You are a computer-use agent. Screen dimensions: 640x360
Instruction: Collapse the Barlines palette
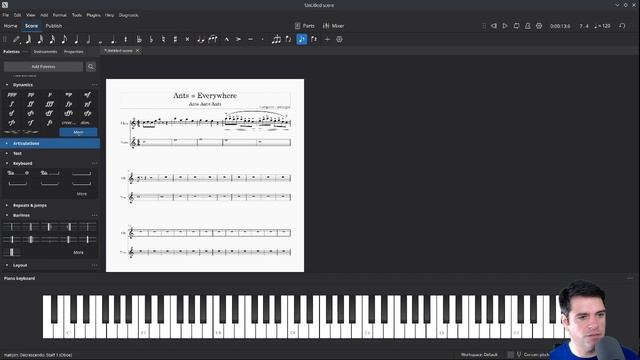click(x=7, y=215)
